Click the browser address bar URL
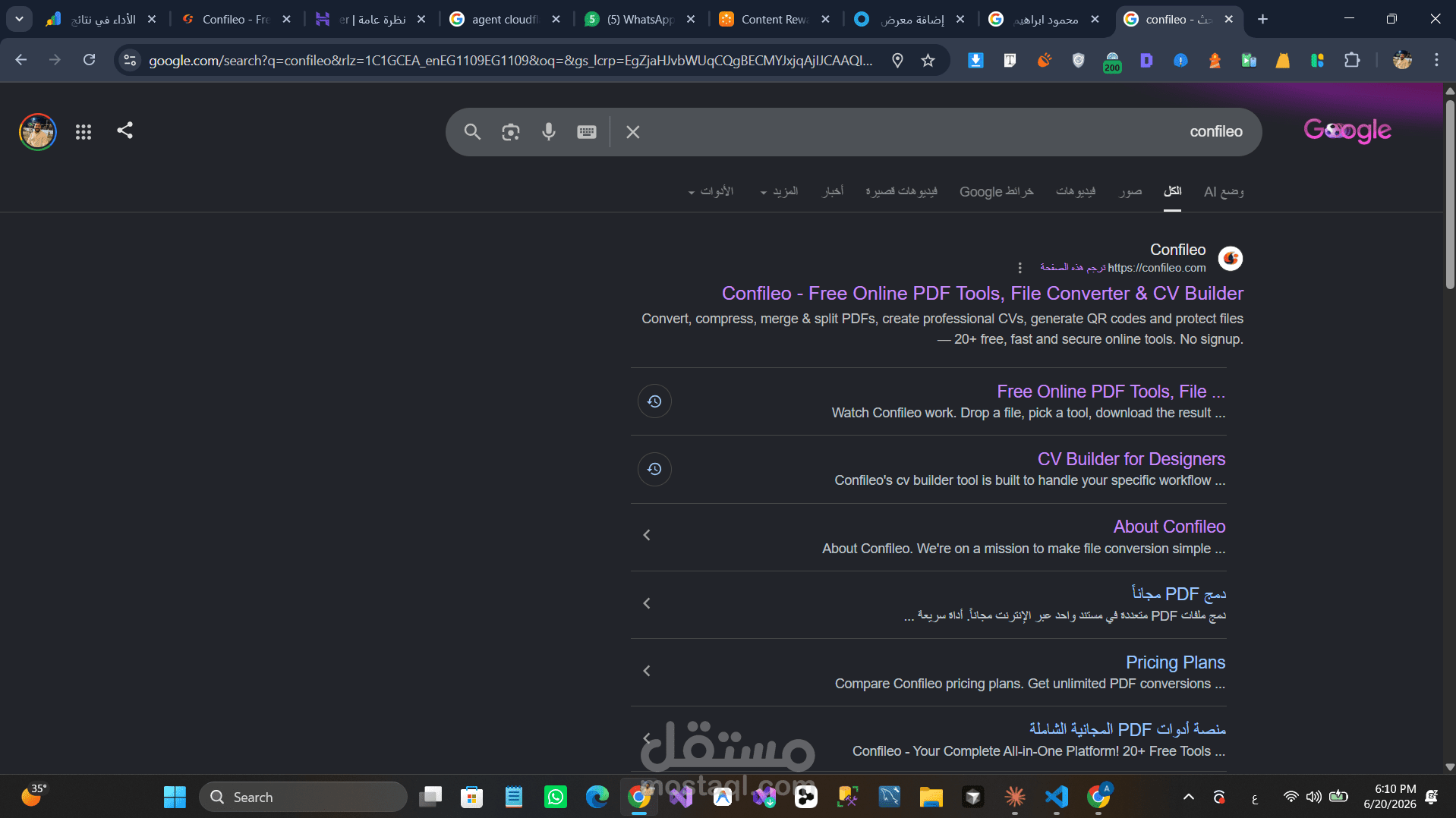Viewport: 1456px width, 818px height. [x=510, y=61]
